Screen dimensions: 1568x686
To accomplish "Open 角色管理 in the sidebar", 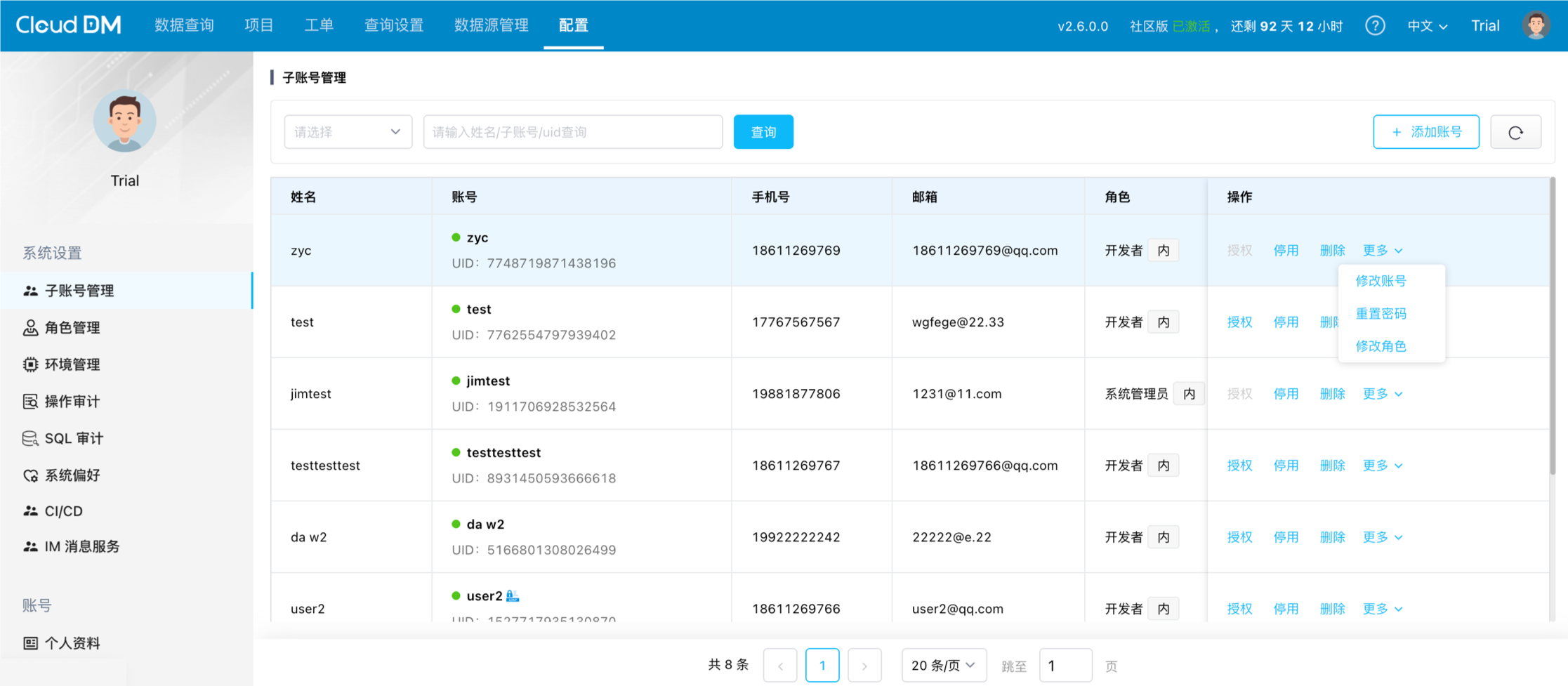I will click(72, 327).
